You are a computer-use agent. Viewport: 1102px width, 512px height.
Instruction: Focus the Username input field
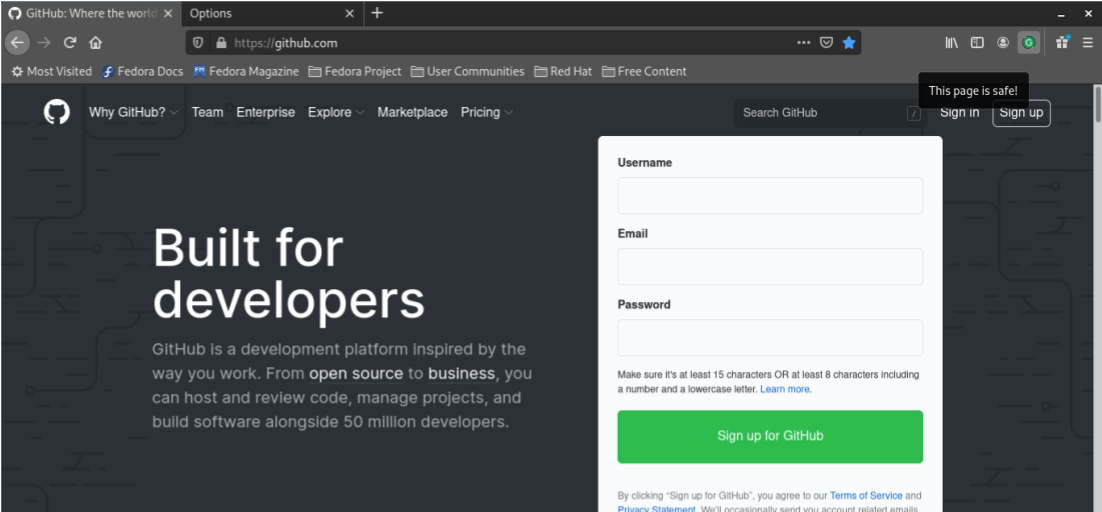pyautogui.click(x=770, y=195)
